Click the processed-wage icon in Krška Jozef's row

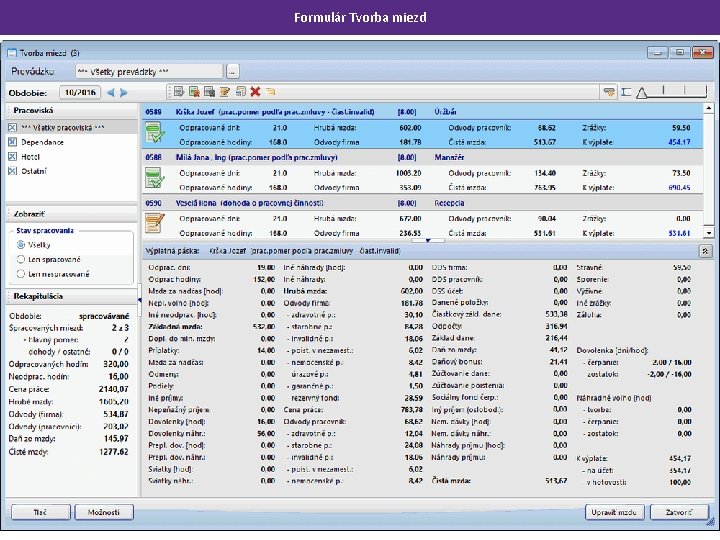[x=155, y=133]
